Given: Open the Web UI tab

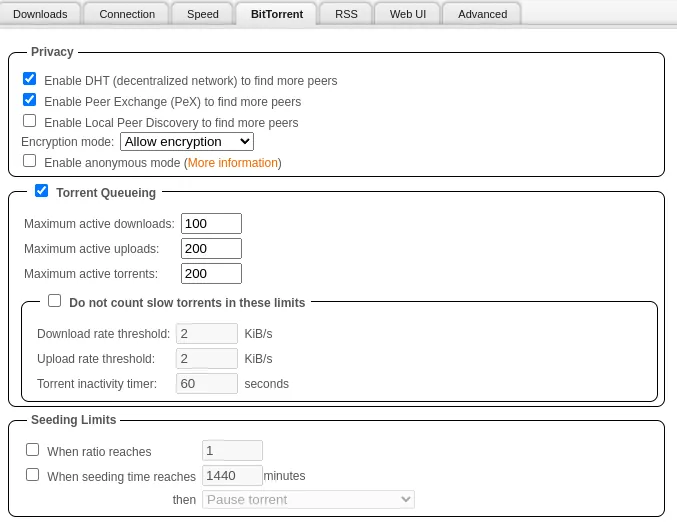Looking at the screenshot, I should (407, 14).
